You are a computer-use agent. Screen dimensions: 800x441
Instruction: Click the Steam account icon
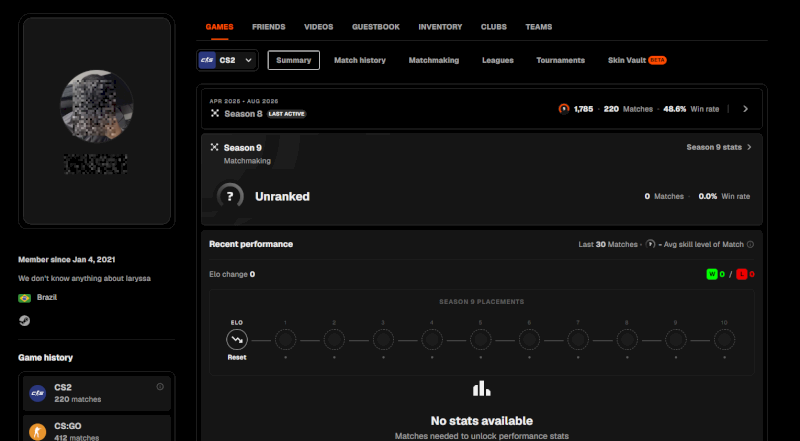[24, 321]
